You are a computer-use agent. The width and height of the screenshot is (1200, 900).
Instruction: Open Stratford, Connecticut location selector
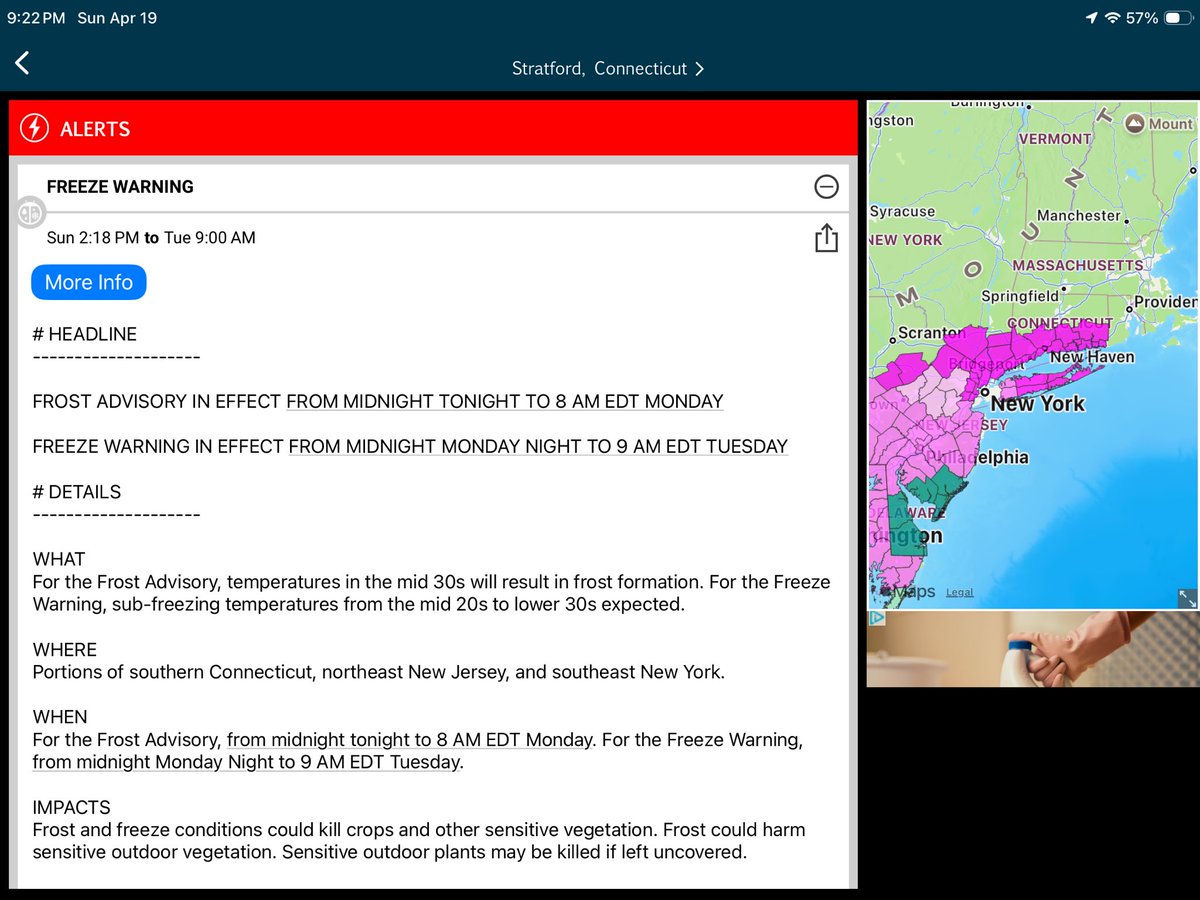coord(608,68)
